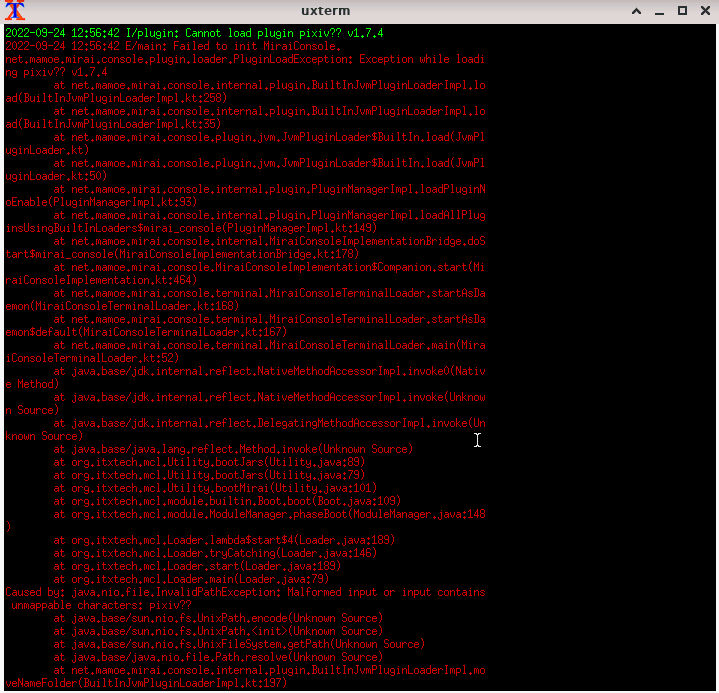Click the uxterm title text

[326, 11]
